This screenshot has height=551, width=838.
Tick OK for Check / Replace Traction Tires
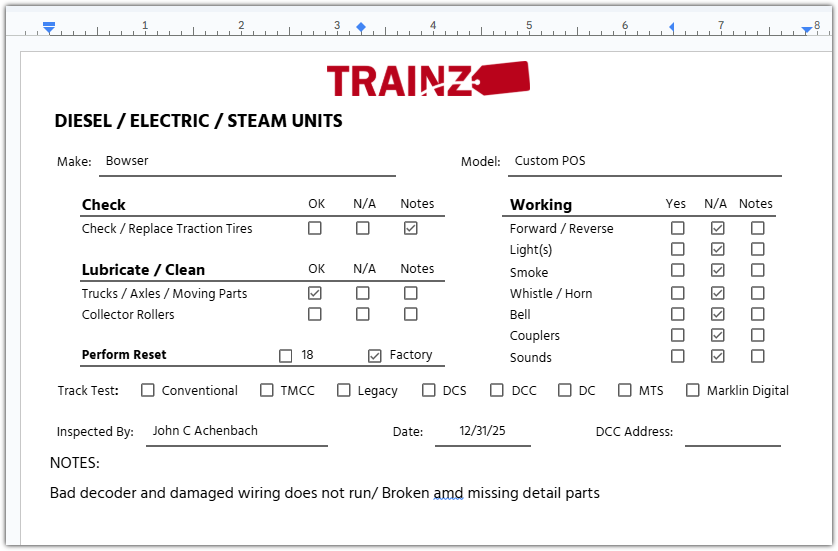315,228
